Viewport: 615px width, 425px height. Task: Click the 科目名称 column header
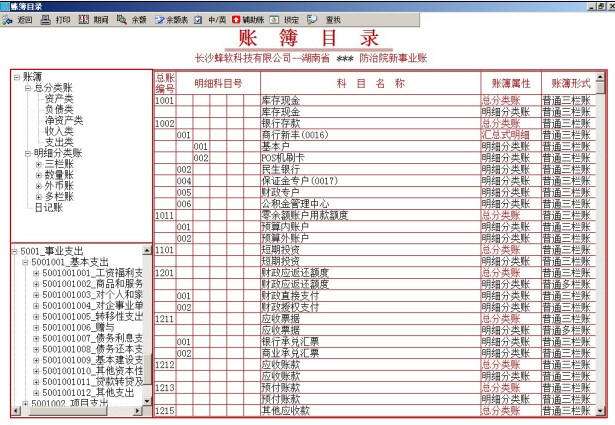(x=371, y=83)
